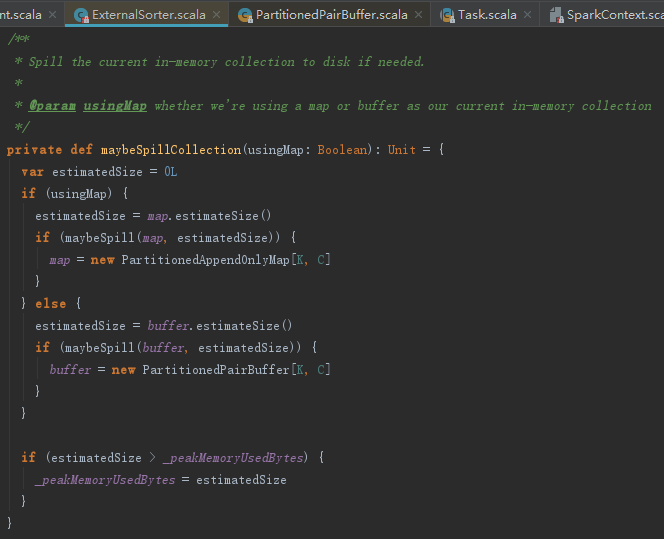The height and width of the screenshot is (539, 664).
Task: Click the Unit return type
Action: pyautogui.click(x=401, y=150)
